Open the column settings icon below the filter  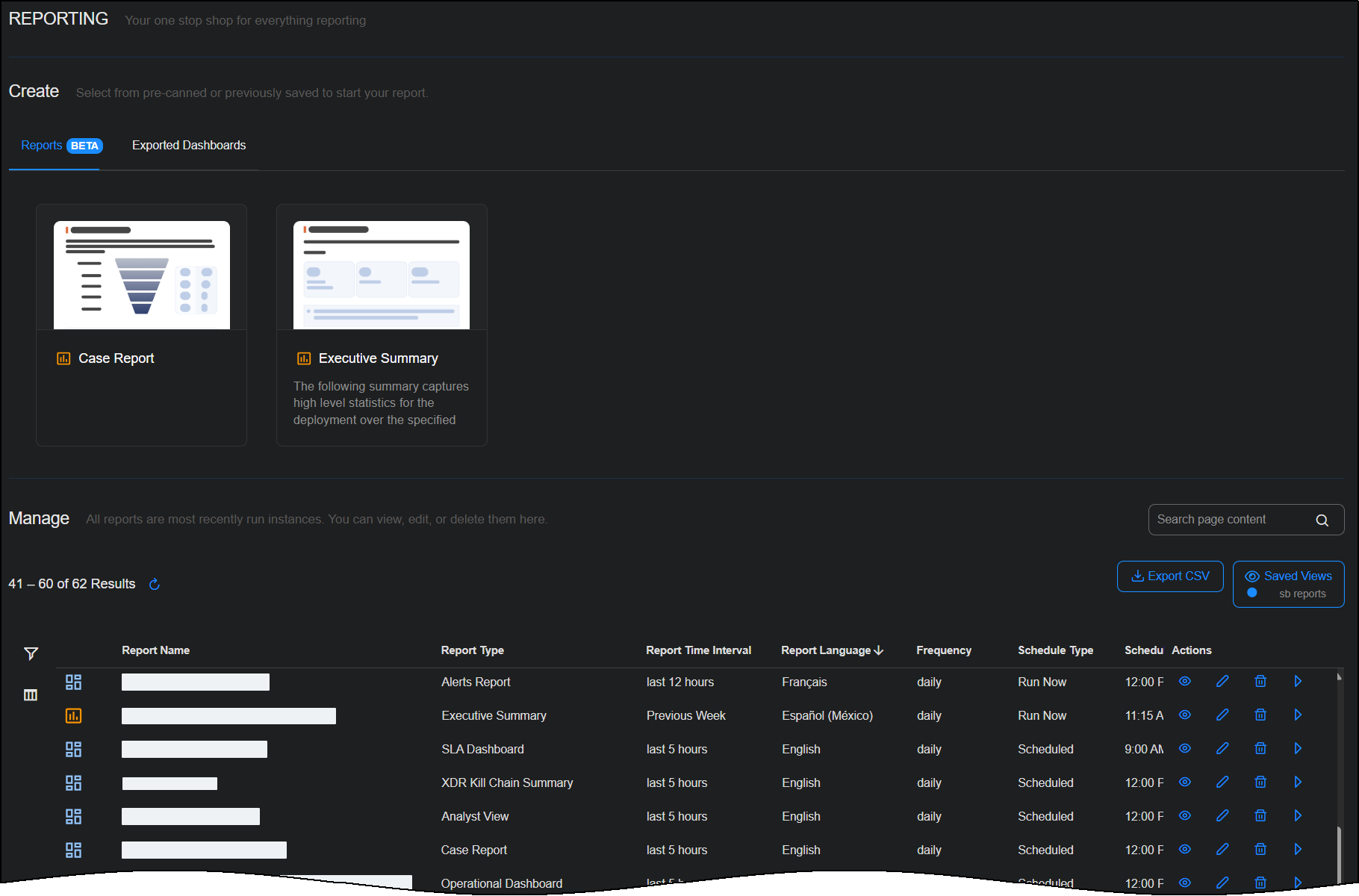point(31,694)
